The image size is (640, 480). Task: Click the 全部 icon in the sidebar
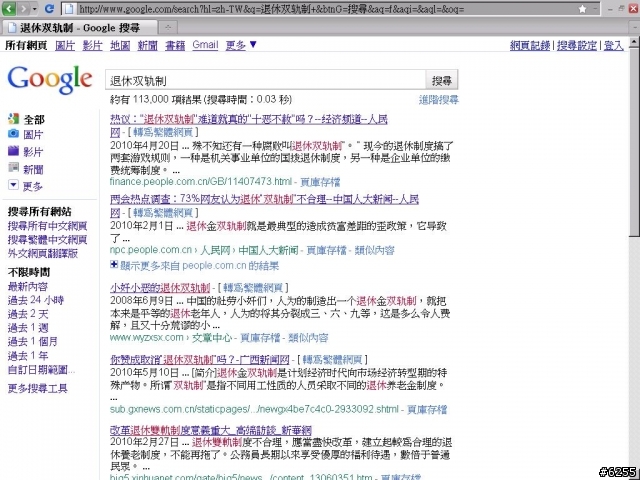[13, 119]
